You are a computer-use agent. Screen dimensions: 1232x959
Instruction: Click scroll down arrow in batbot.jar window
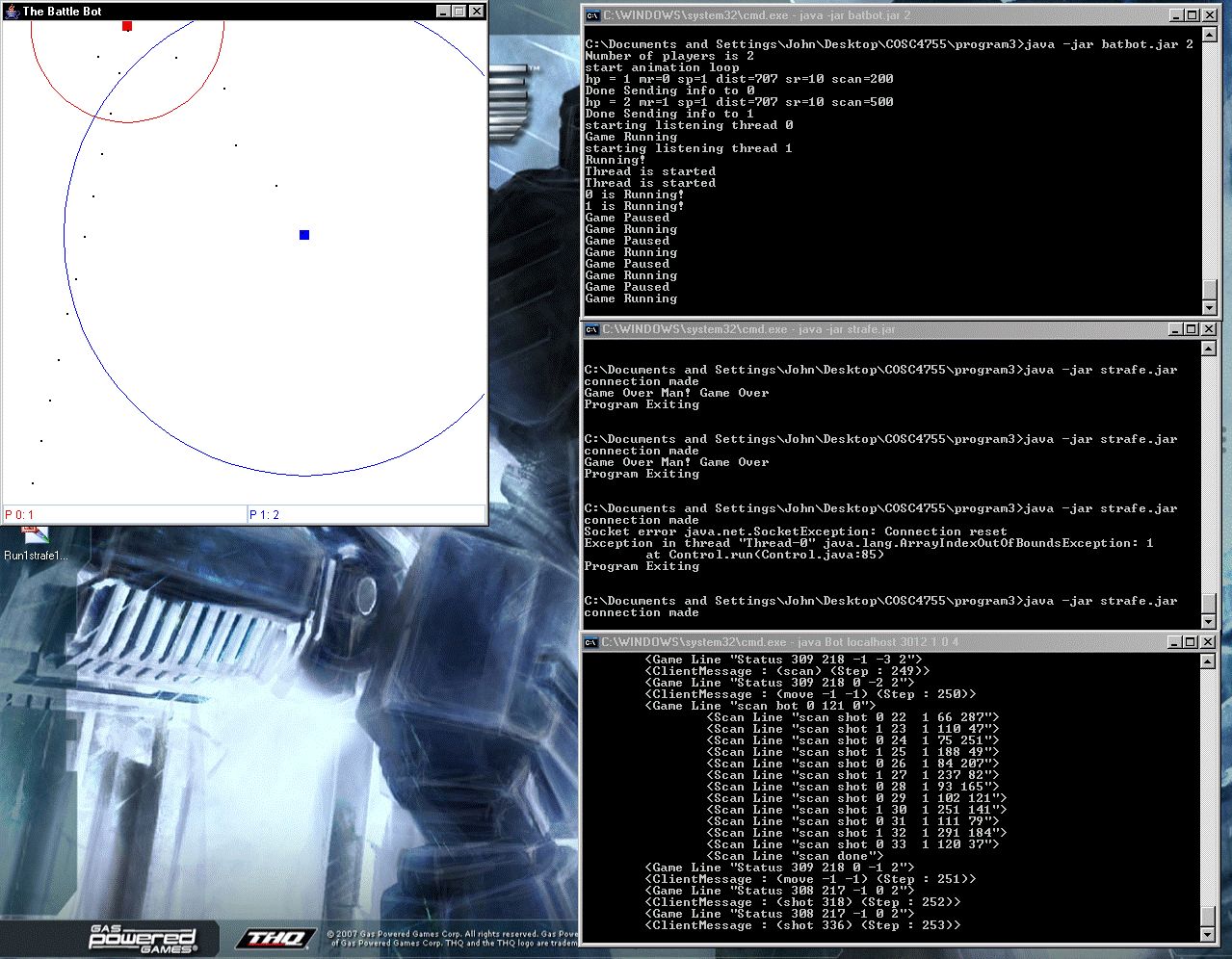[1210, 308]
